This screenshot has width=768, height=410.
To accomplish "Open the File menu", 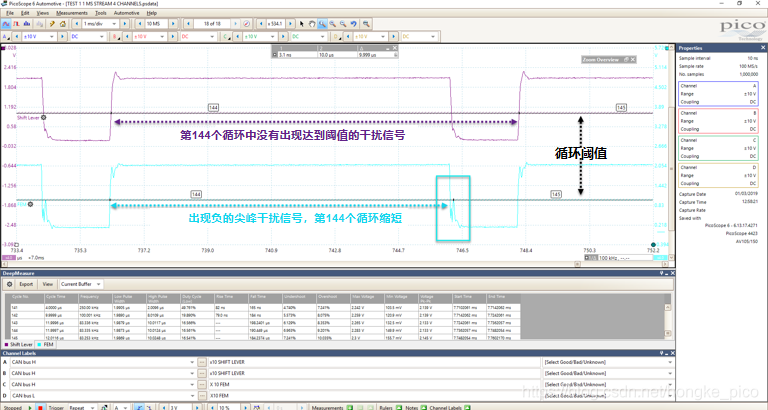I will click(10, 13).
